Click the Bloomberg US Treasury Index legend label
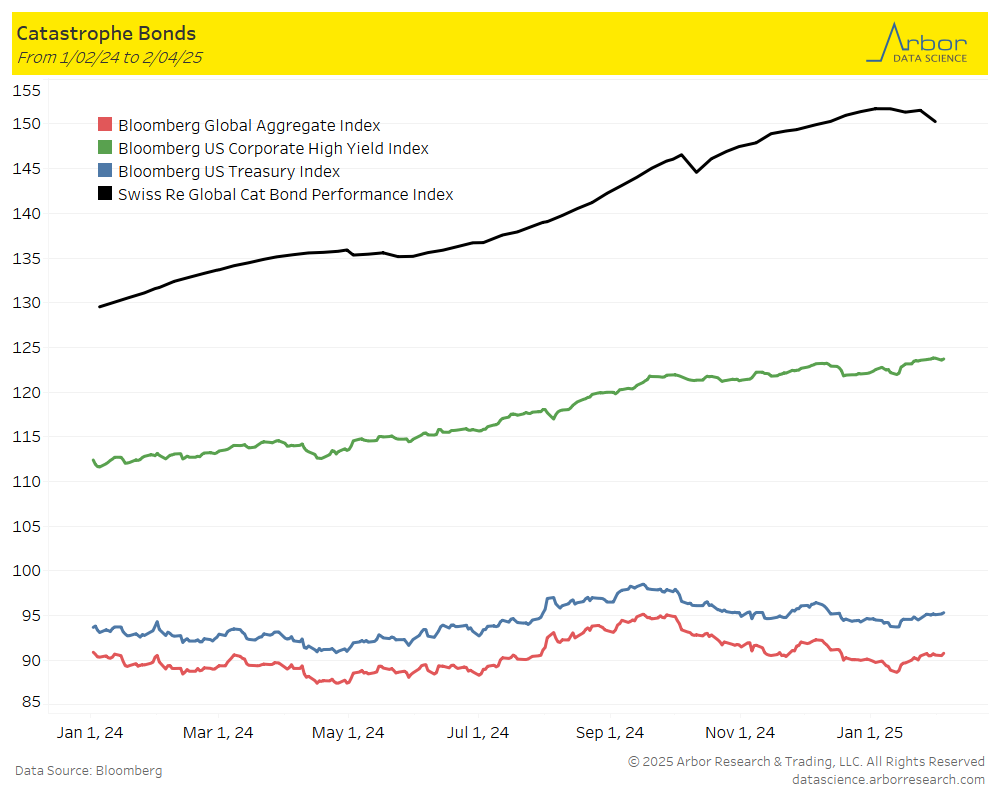Image resolution: width=1000 pixels, height=800 pixels. tap(229, 171)
